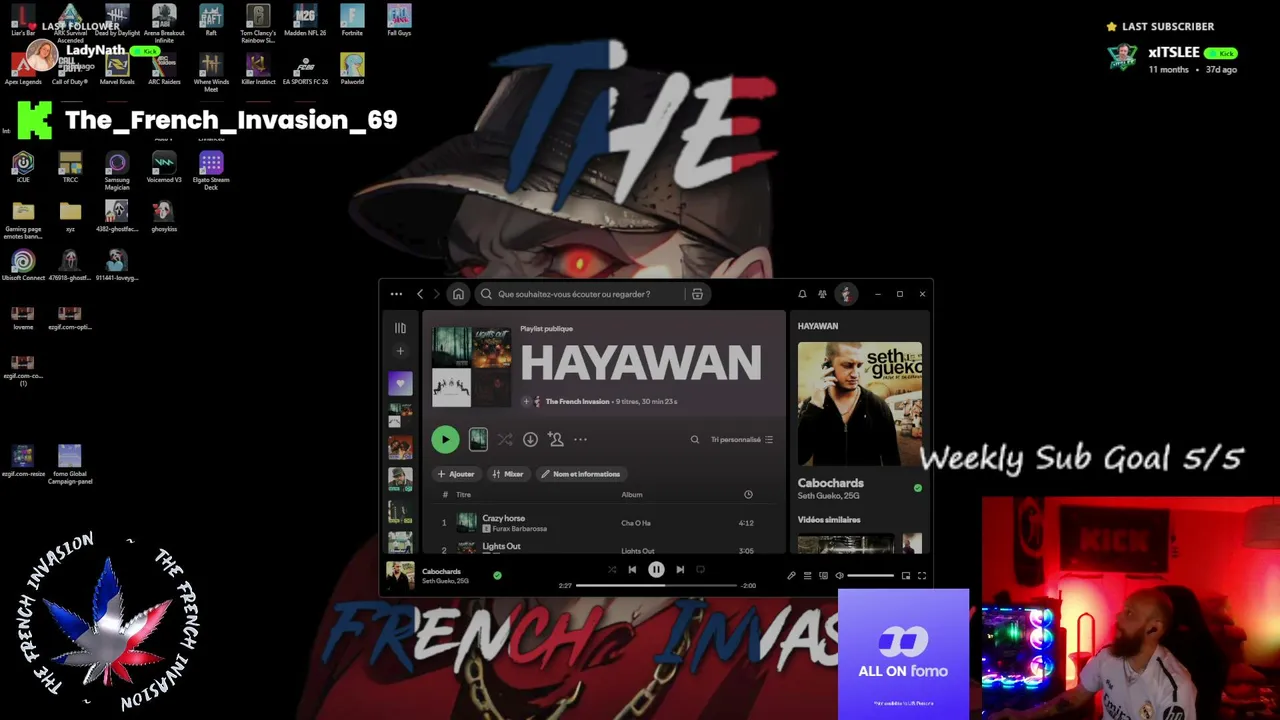Select the Elgato Stream Deck desktop icon

[211, 171]
